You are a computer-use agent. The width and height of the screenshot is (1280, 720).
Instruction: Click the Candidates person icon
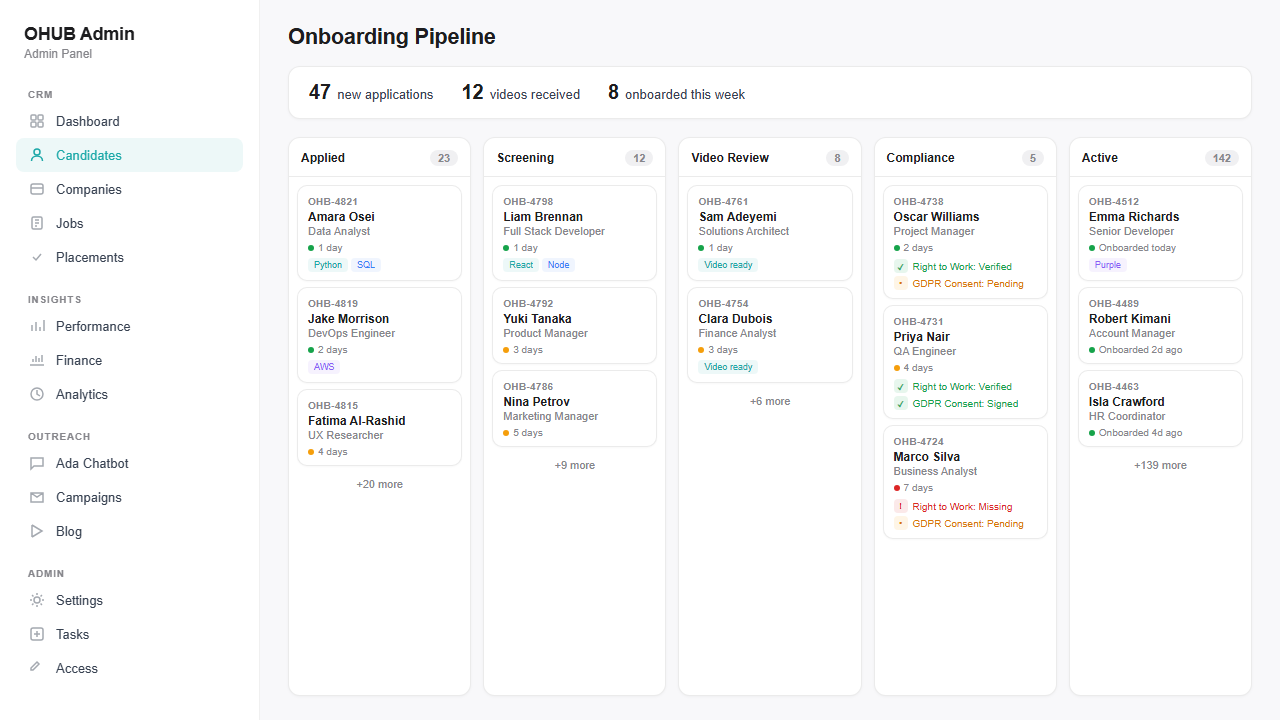tap(37, 155)
